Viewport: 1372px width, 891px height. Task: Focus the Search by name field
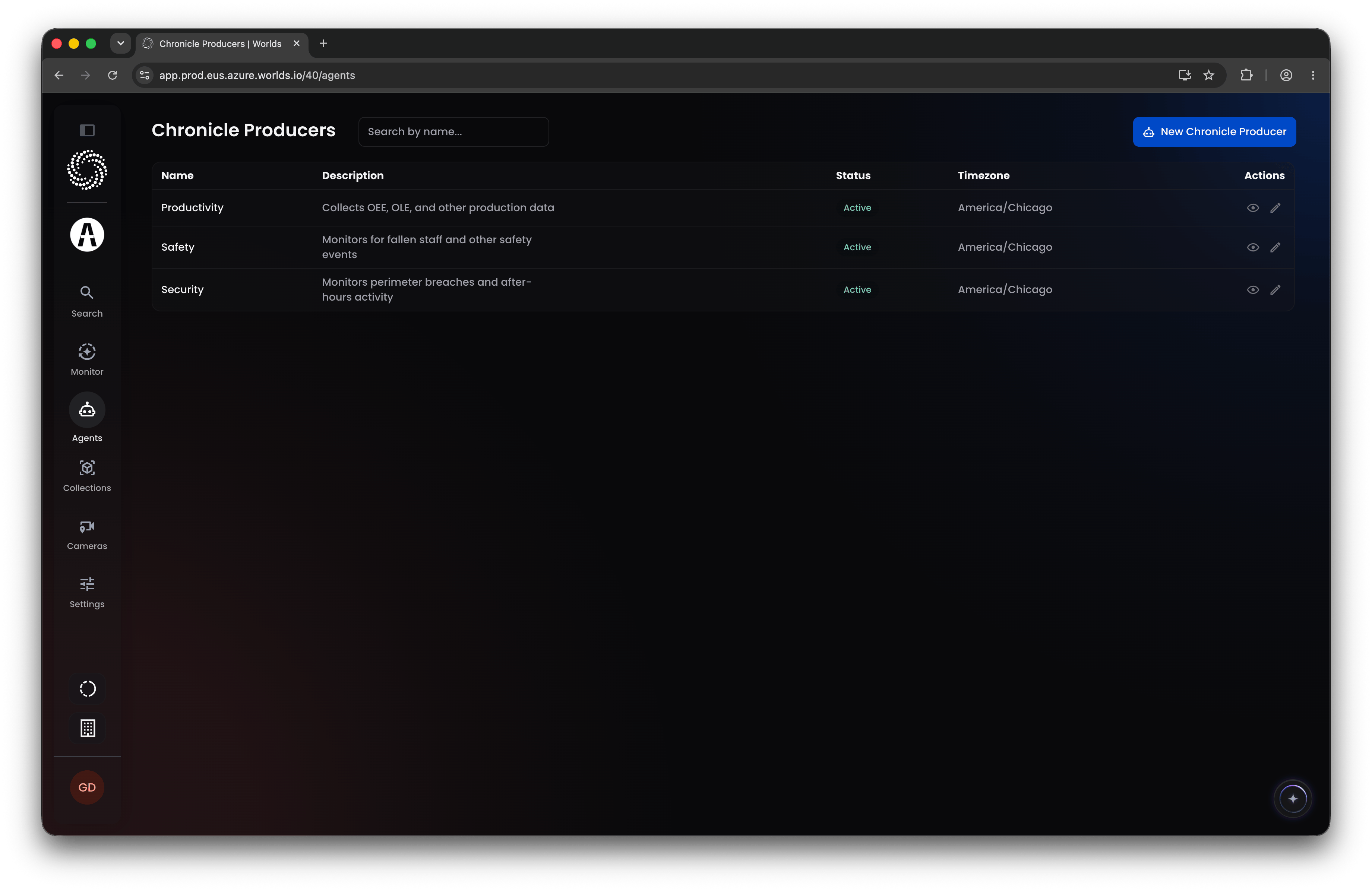tap(453, 132)
